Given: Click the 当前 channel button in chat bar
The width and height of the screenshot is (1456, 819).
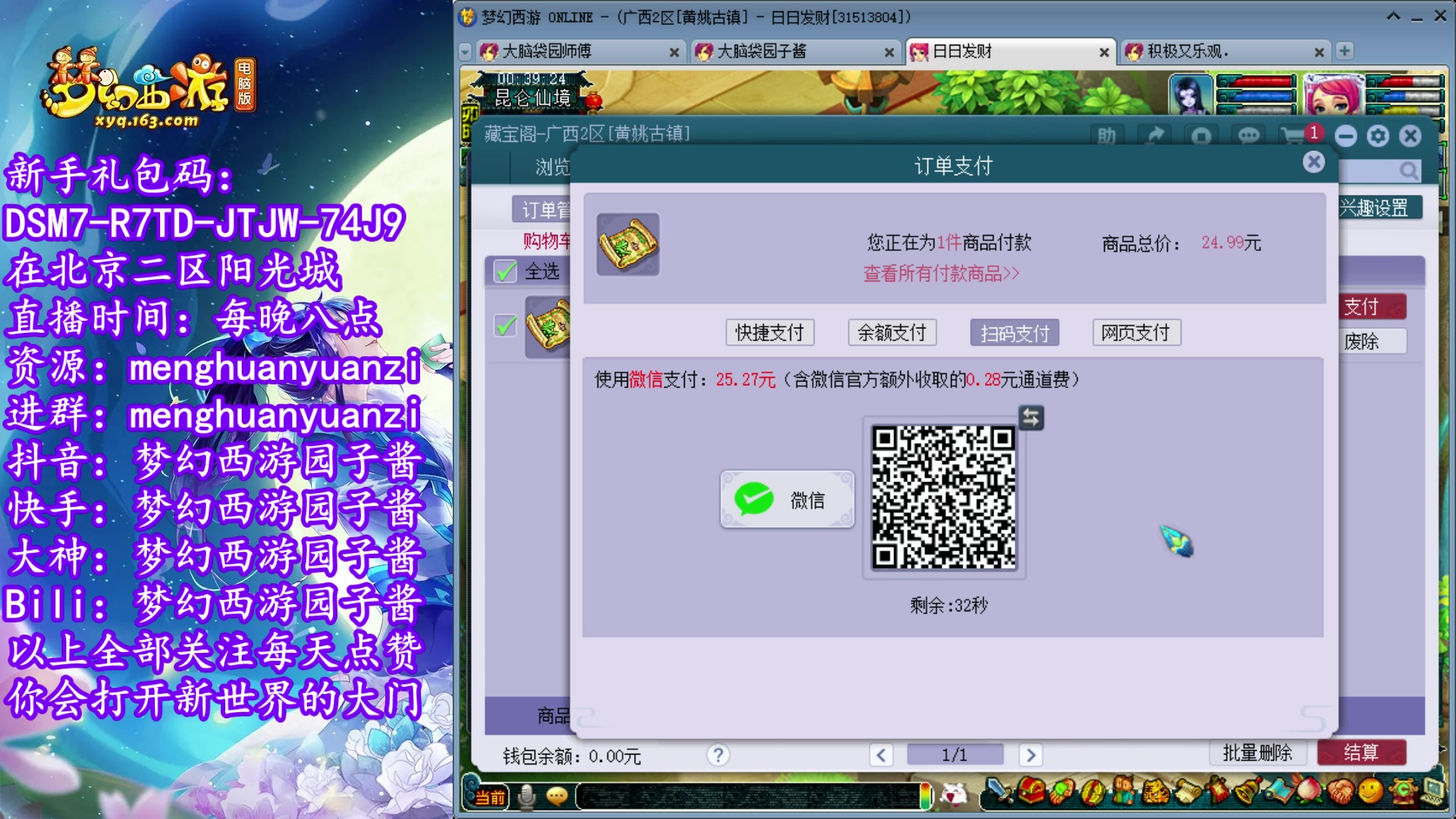Looking at the screenshot, I should tap(490, 797).
